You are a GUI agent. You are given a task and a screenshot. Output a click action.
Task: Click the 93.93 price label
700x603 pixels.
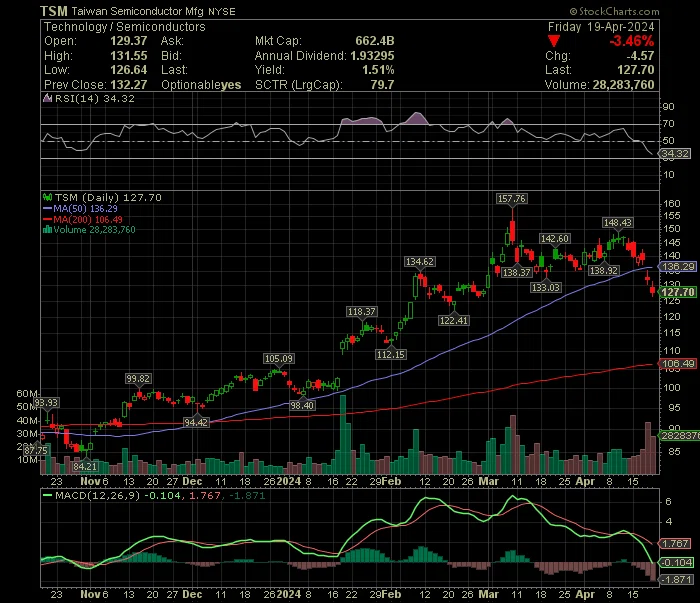coord(46,403)
